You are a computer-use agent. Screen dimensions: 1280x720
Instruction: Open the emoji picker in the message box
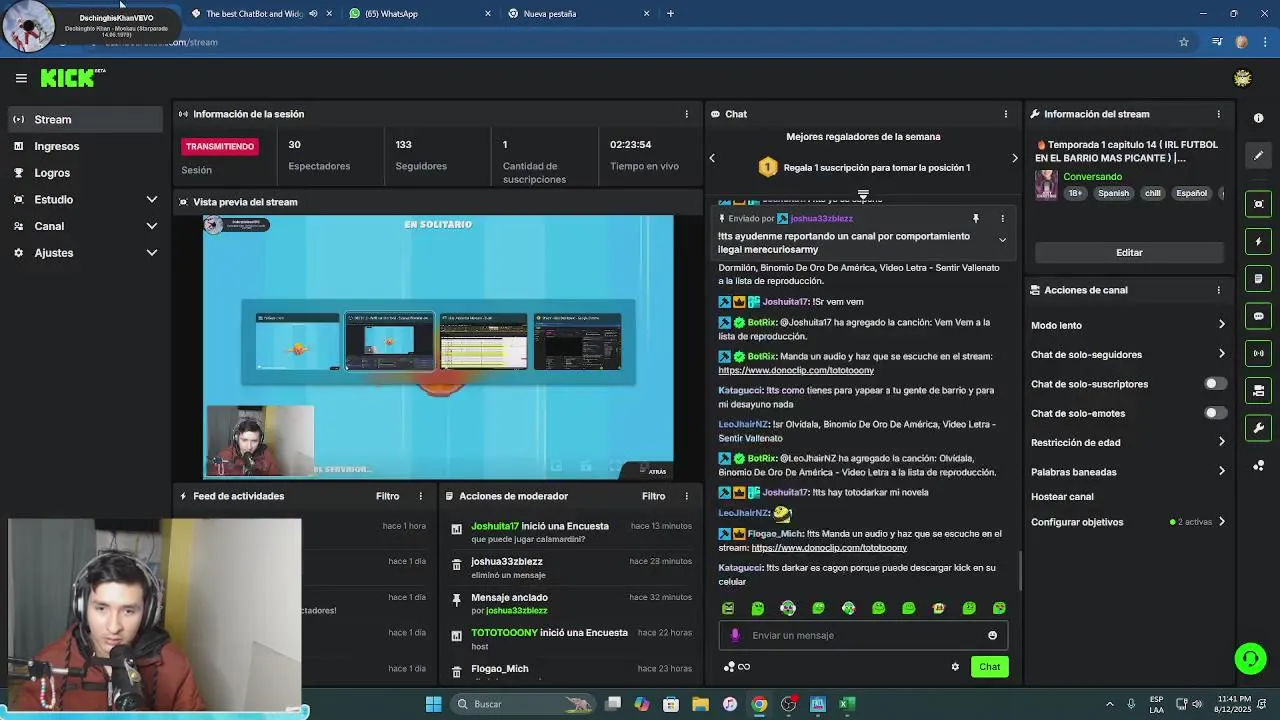pos(992,635)
